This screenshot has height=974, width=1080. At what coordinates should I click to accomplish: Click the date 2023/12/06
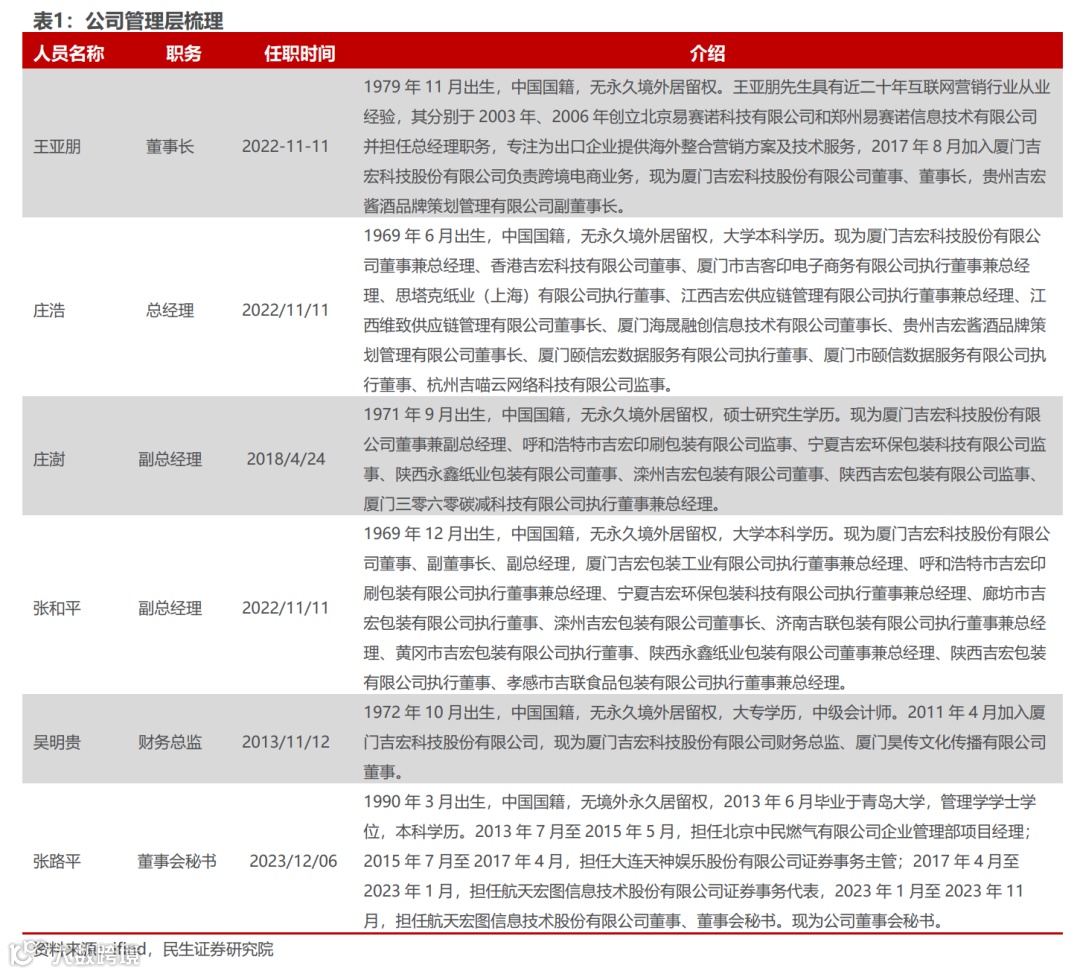pyautogui.click(x=293, y=861)
